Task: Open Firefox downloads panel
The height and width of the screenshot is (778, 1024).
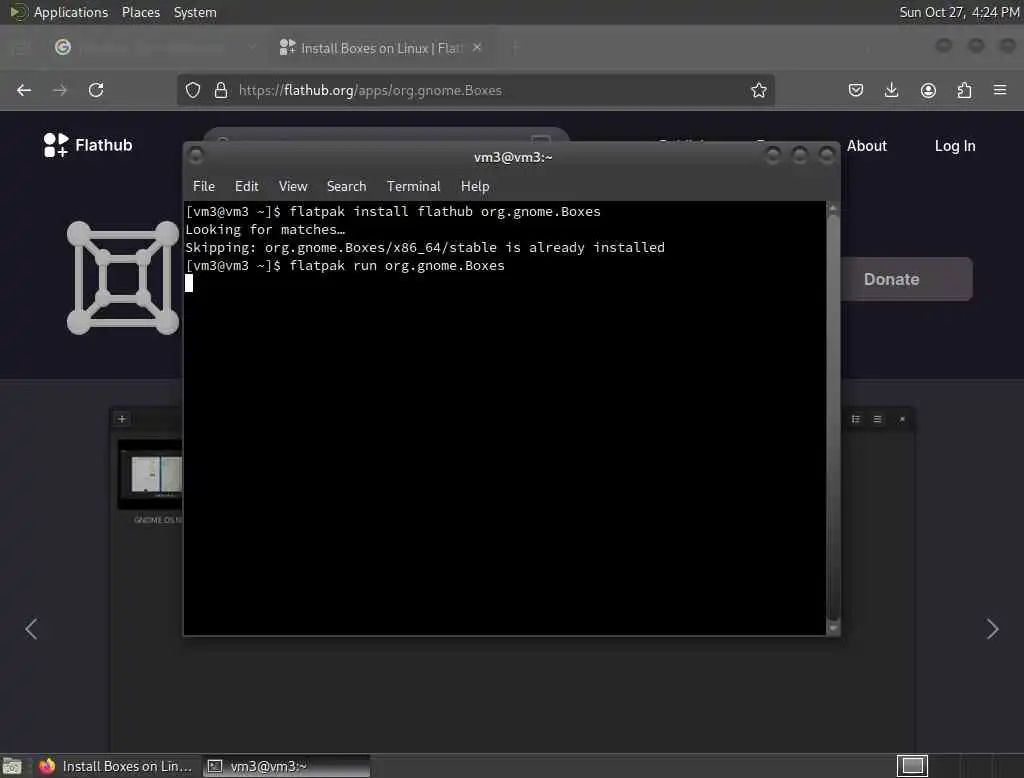Action: 891,90
